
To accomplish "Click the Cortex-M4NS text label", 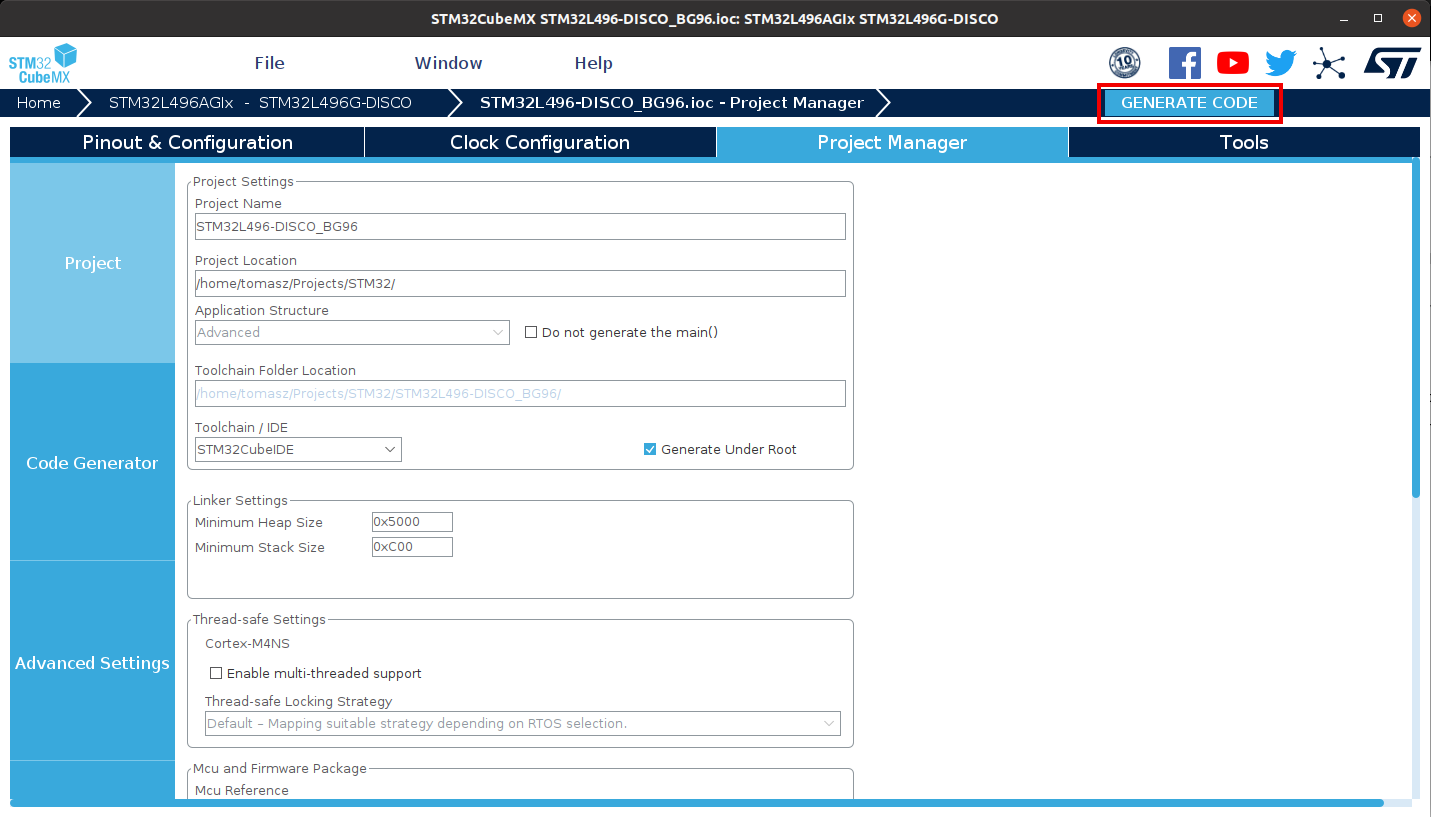I will tap(247, 644).
